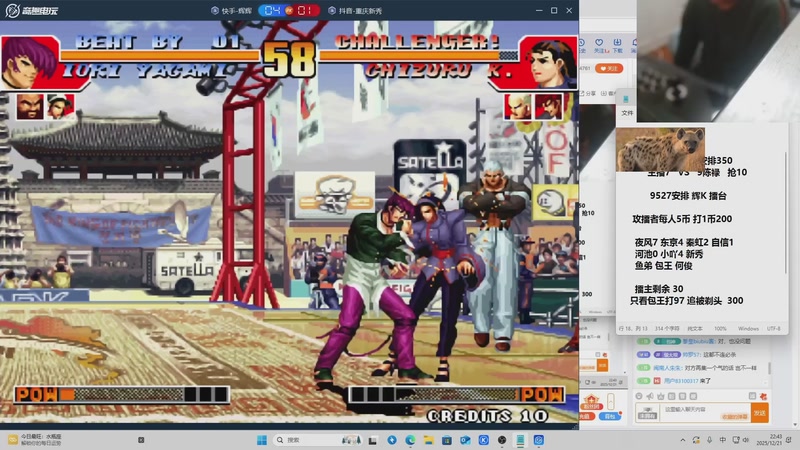Click the middle square icon in chat toolbar
800x450 pixels.
coord(682,396)
